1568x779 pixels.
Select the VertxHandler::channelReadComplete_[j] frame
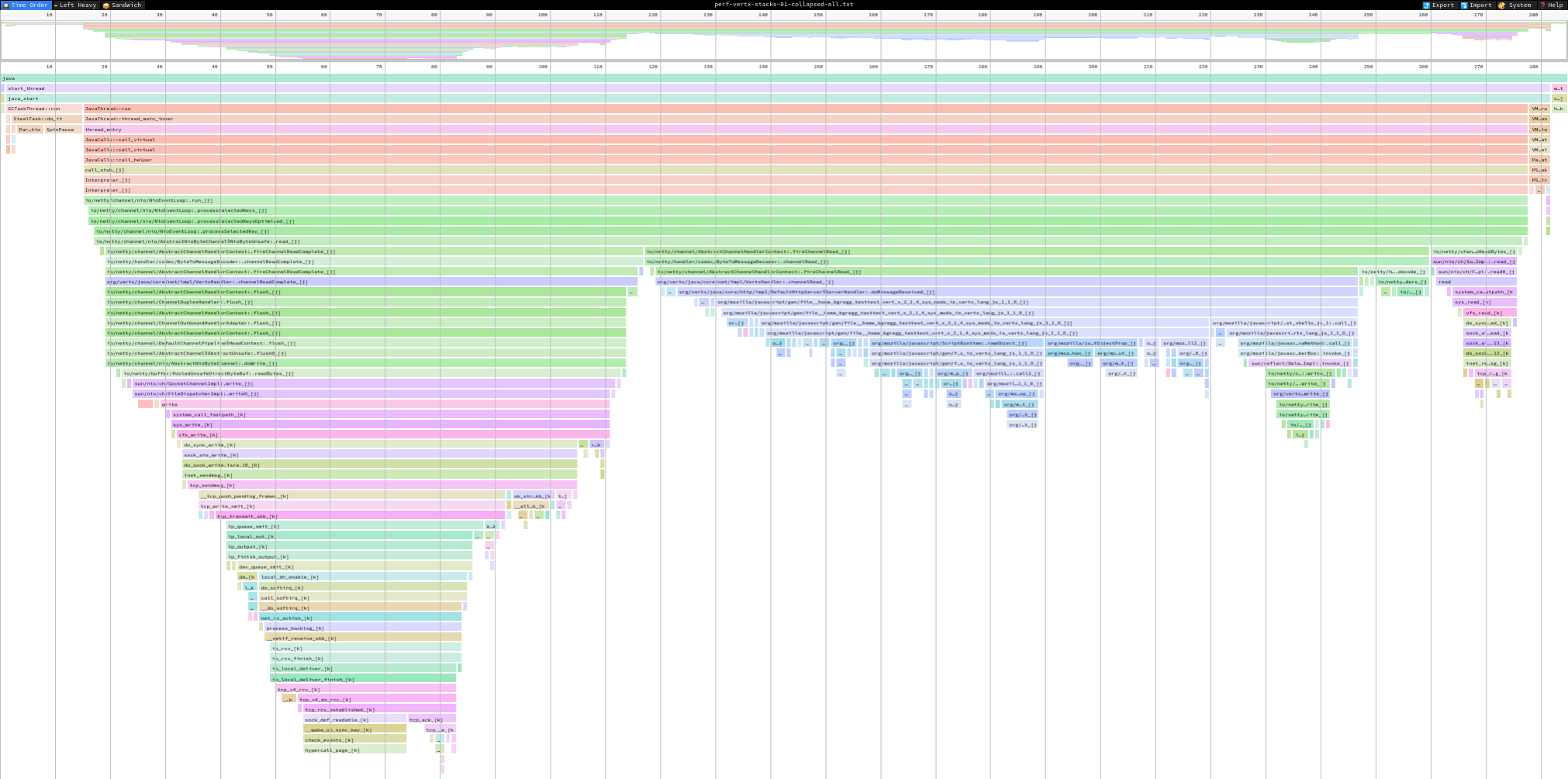coord(371,282)
